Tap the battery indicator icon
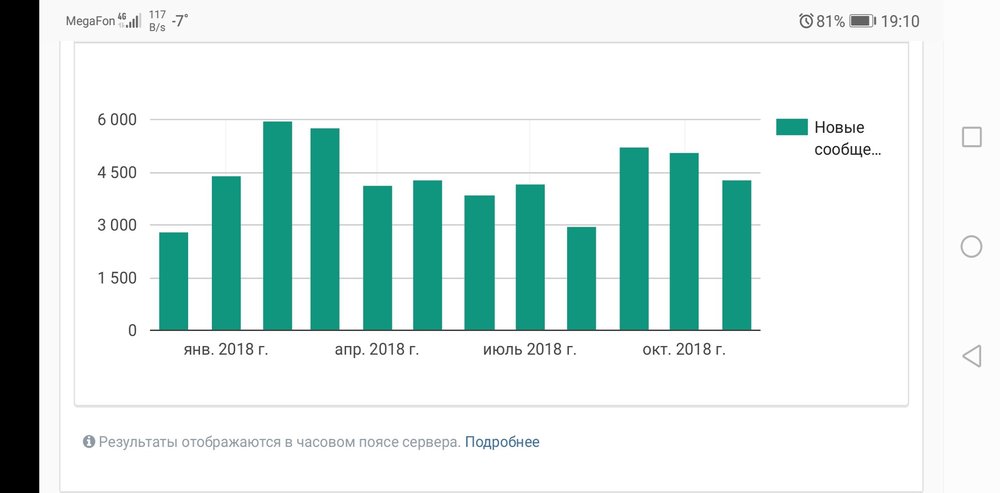Screen dimensions: 1000x493 [862, 21]
